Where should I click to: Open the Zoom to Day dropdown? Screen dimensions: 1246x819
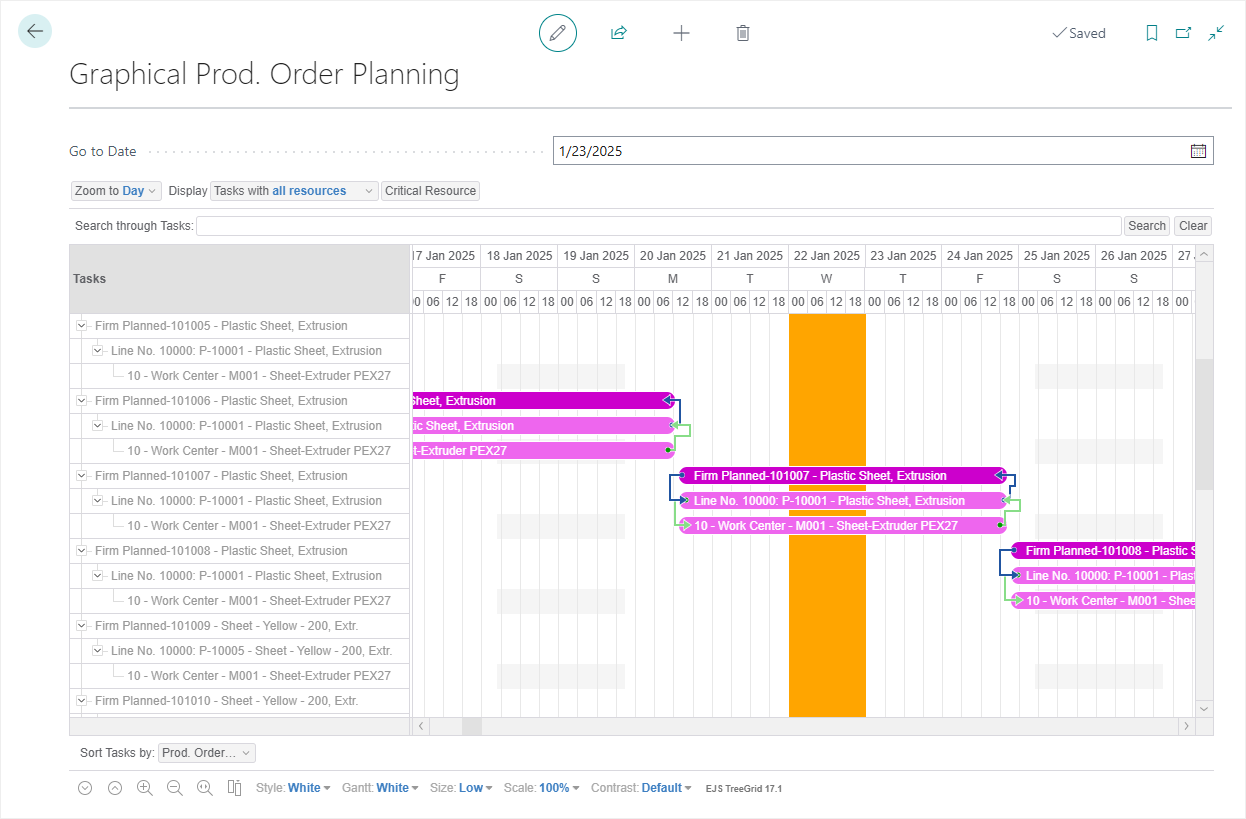tap(116, 191)
